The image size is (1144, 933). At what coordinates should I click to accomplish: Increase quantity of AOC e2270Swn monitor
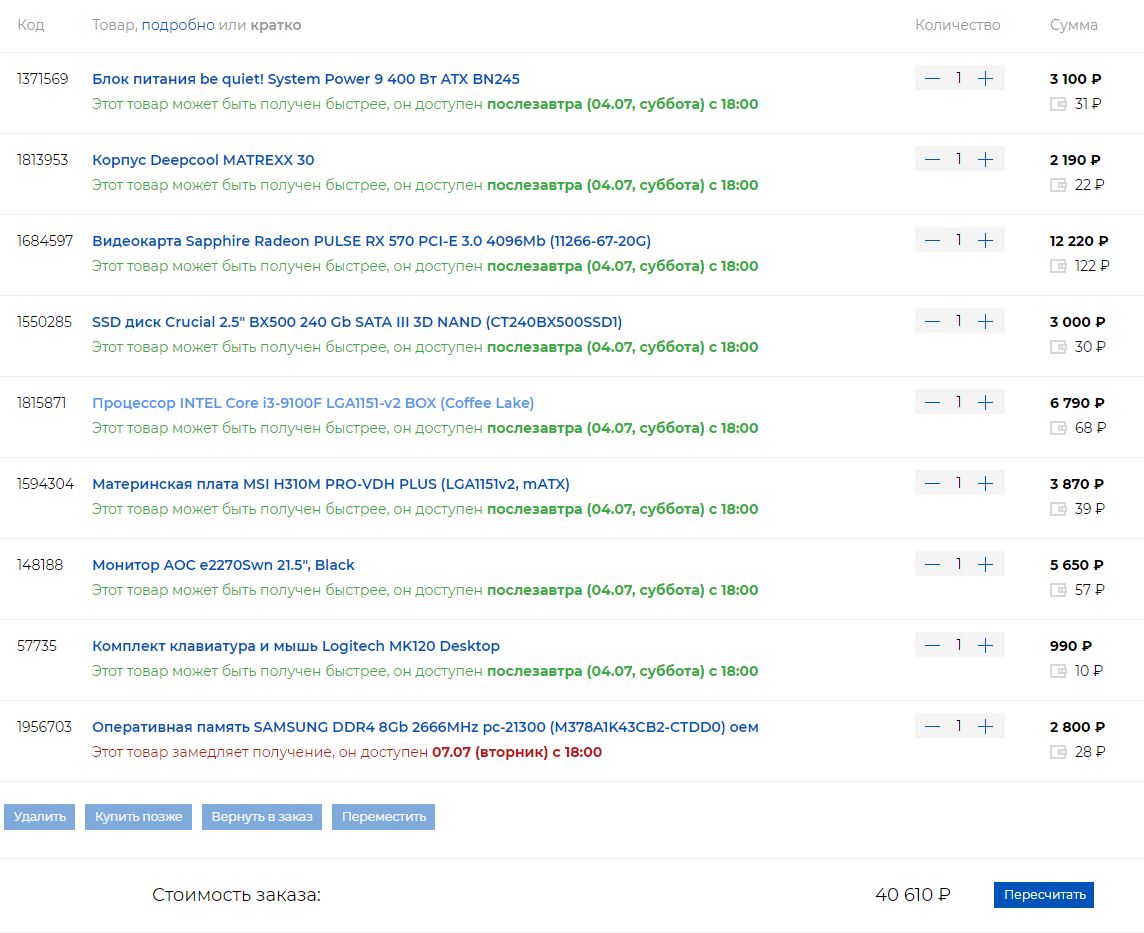click(x=985, y=564)
